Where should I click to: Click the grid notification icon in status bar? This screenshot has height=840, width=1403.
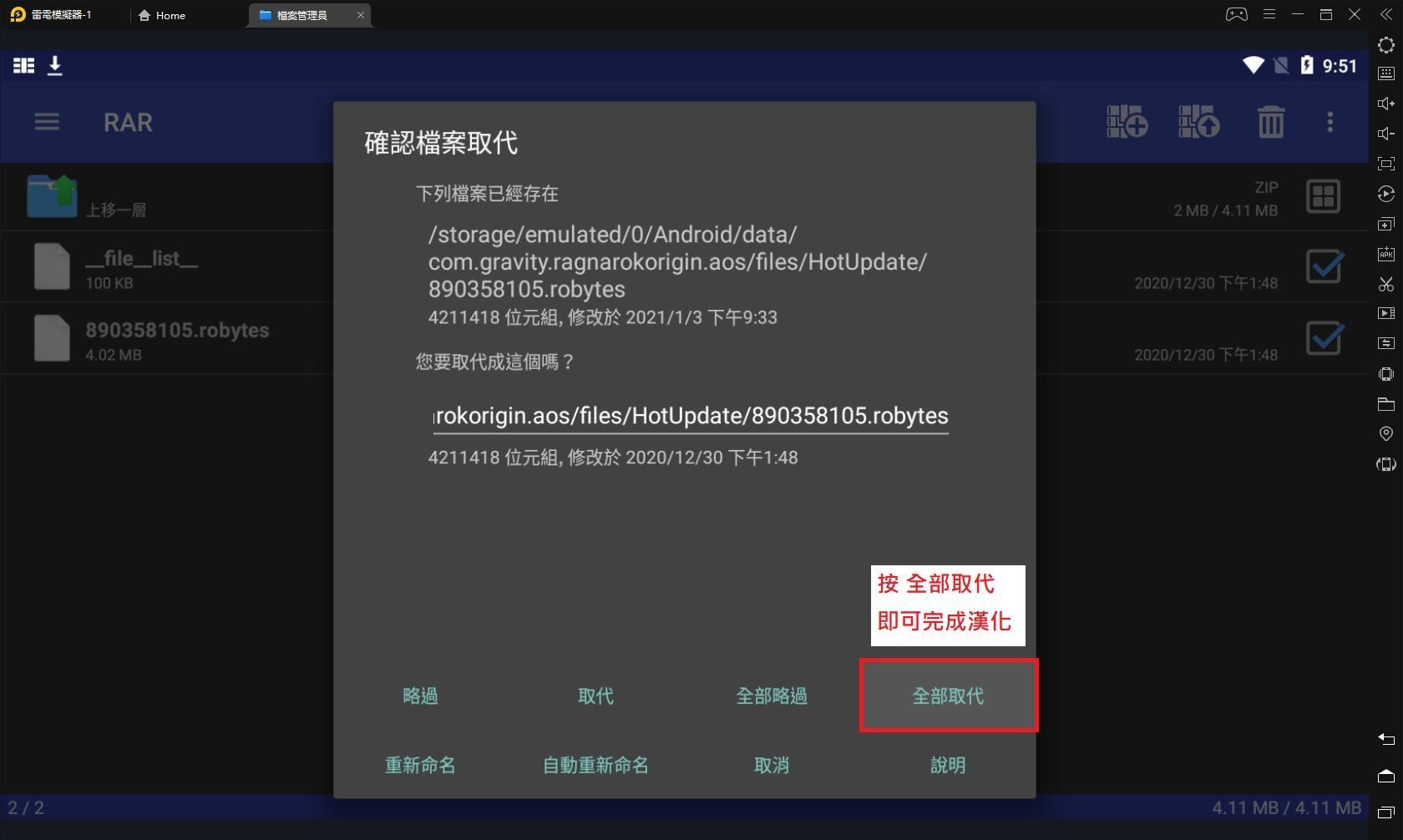(24, 65)
